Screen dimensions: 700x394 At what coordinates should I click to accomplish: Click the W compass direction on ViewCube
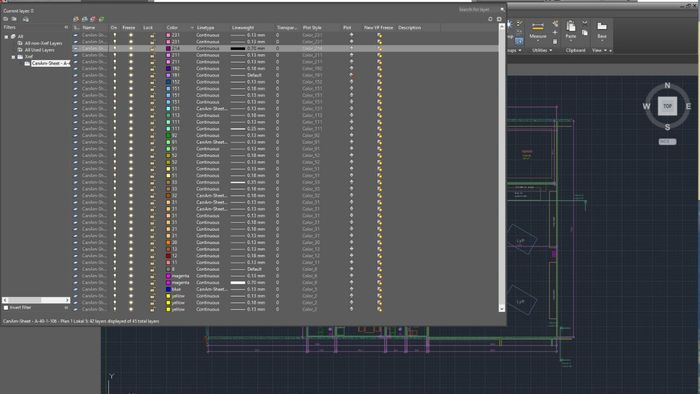click(x=646, y=106)
